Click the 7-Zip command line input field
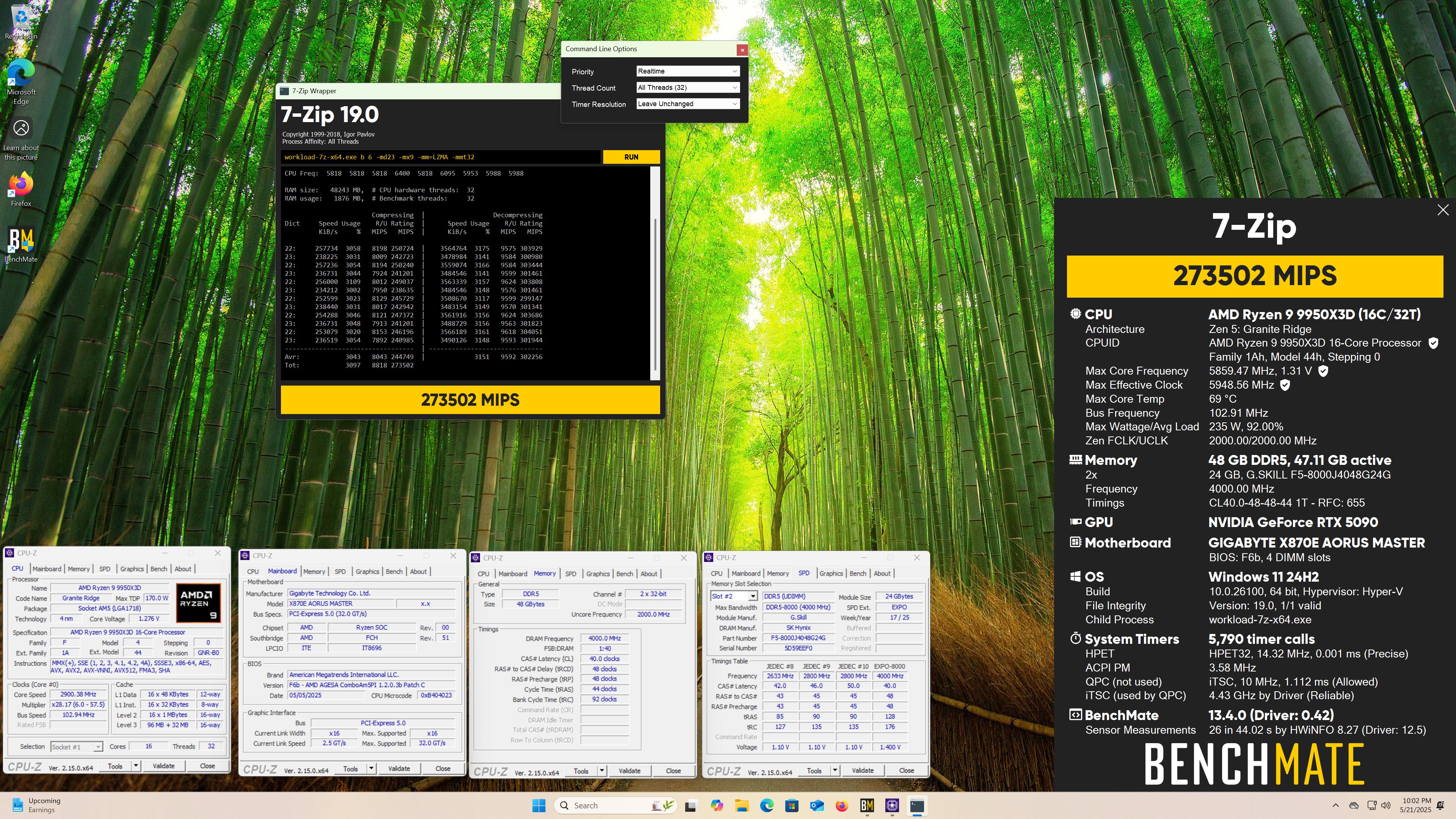 click(440, 157)
